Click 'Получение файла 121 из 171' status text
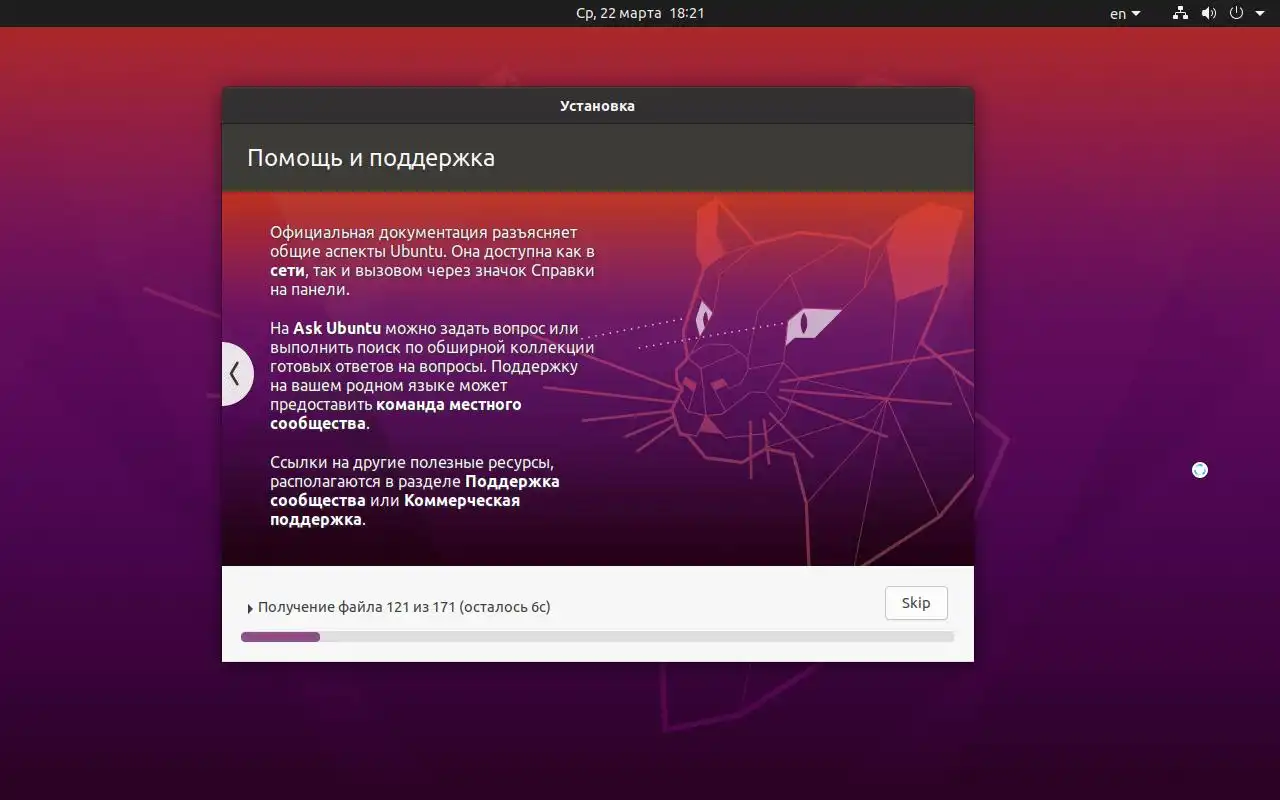This screenshot has height=800, width=1280. pyautogui.click(x=404, y=607)
